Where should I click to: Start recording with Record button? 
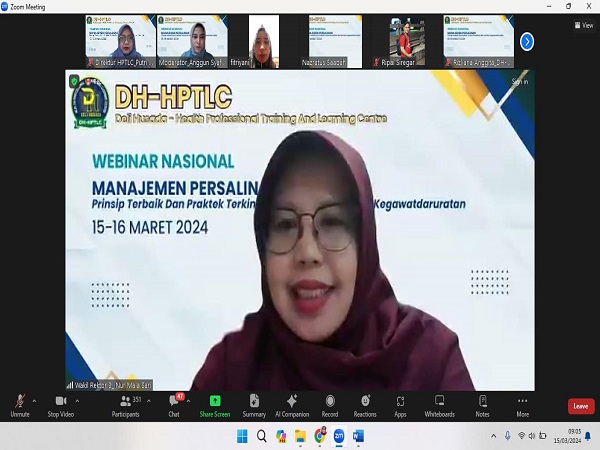(x=330, y=406)
